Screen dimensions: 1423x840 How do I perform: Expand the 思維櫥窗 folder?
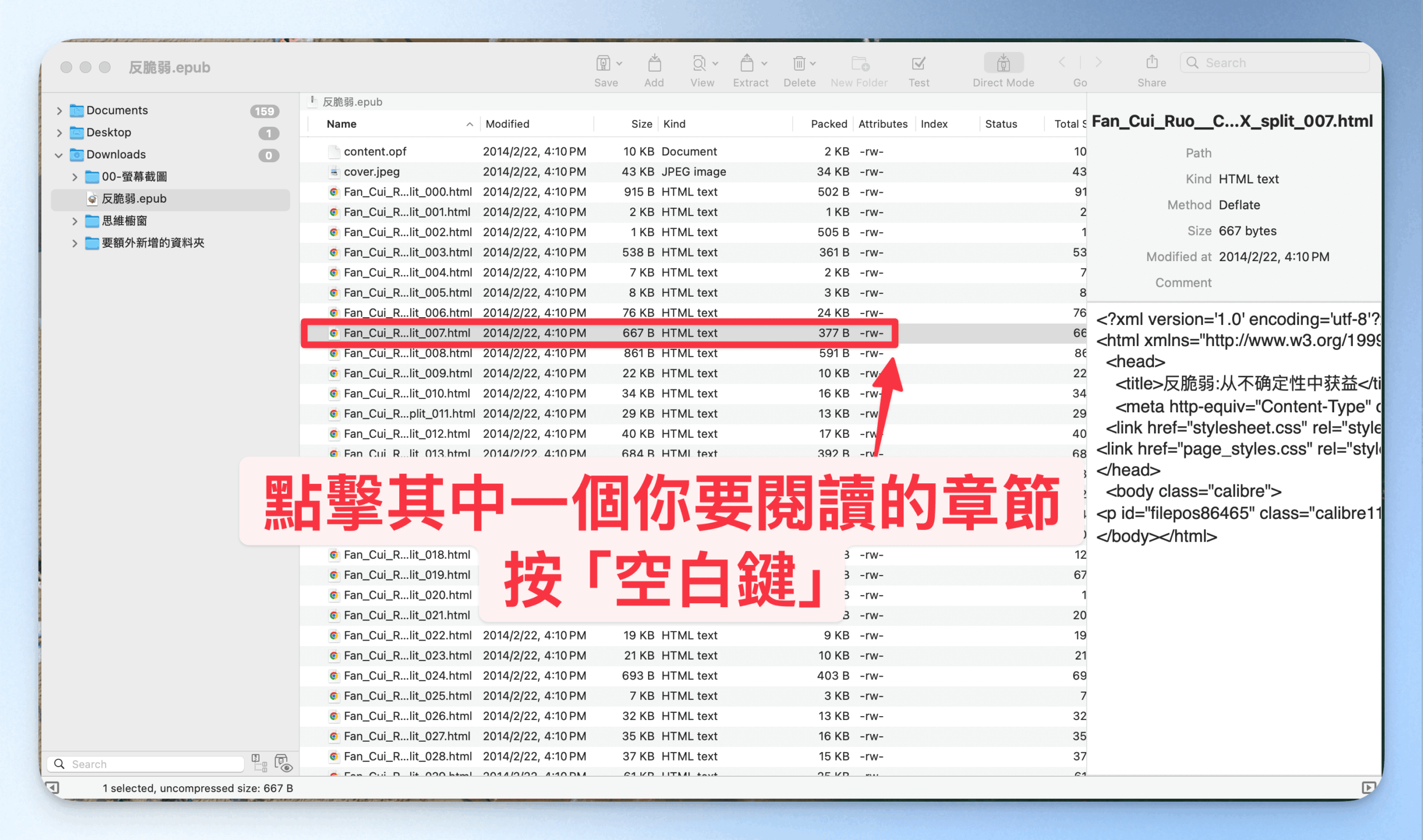74,221
